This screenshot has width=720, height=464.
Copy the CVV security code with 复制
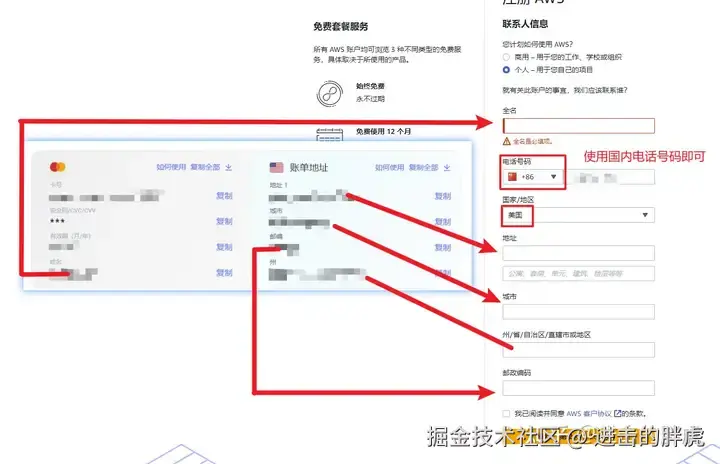coord(224,221)
